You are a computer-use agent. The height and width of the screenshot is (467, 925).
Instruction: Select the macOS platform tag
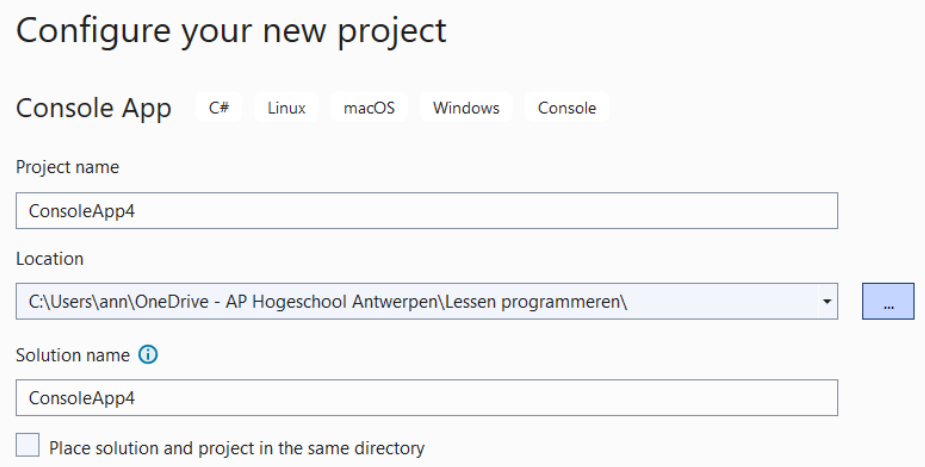tap(369, 107)
